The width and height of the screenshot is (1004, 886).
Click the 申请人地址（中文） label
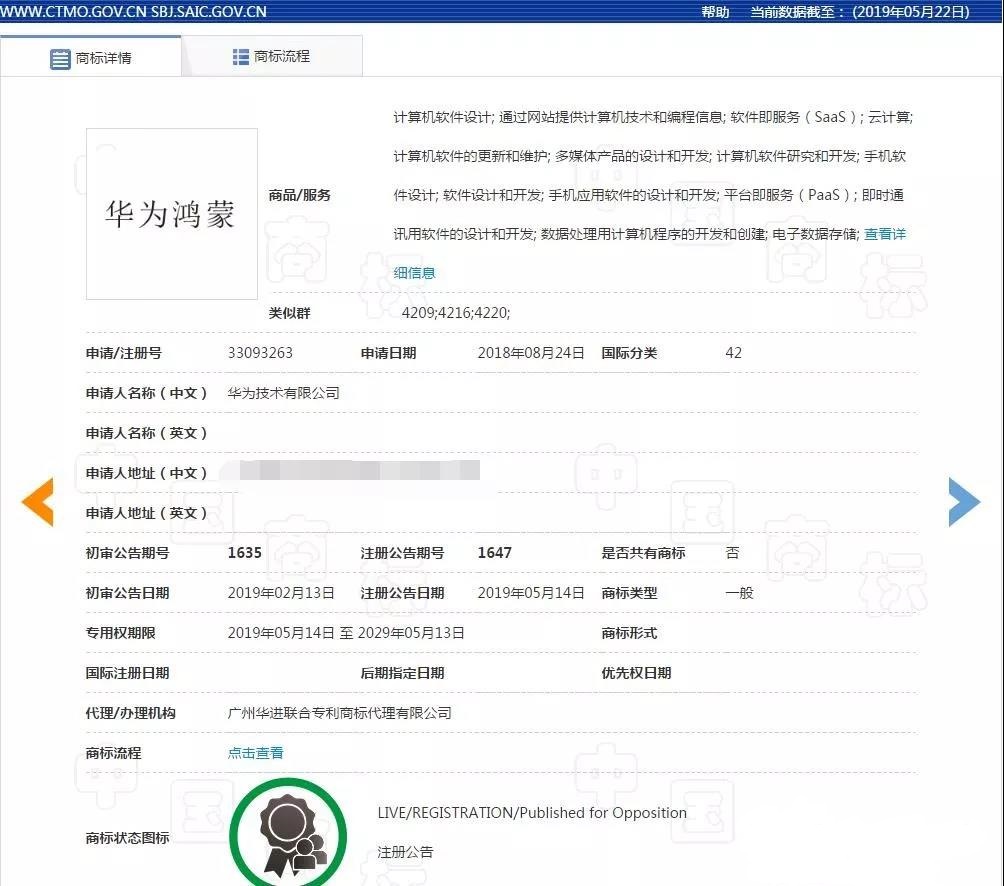(x=147, y=473)
